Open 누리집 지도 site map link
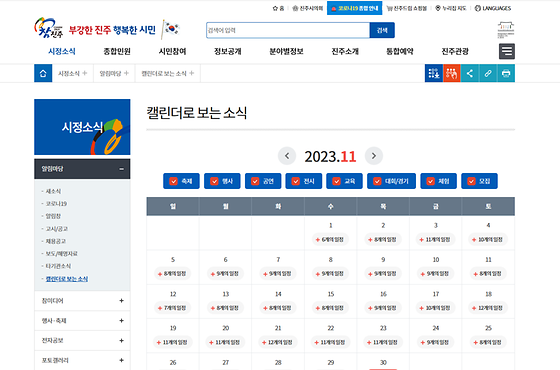Viewport: 560px width, 370px height. tap(451, 8)
